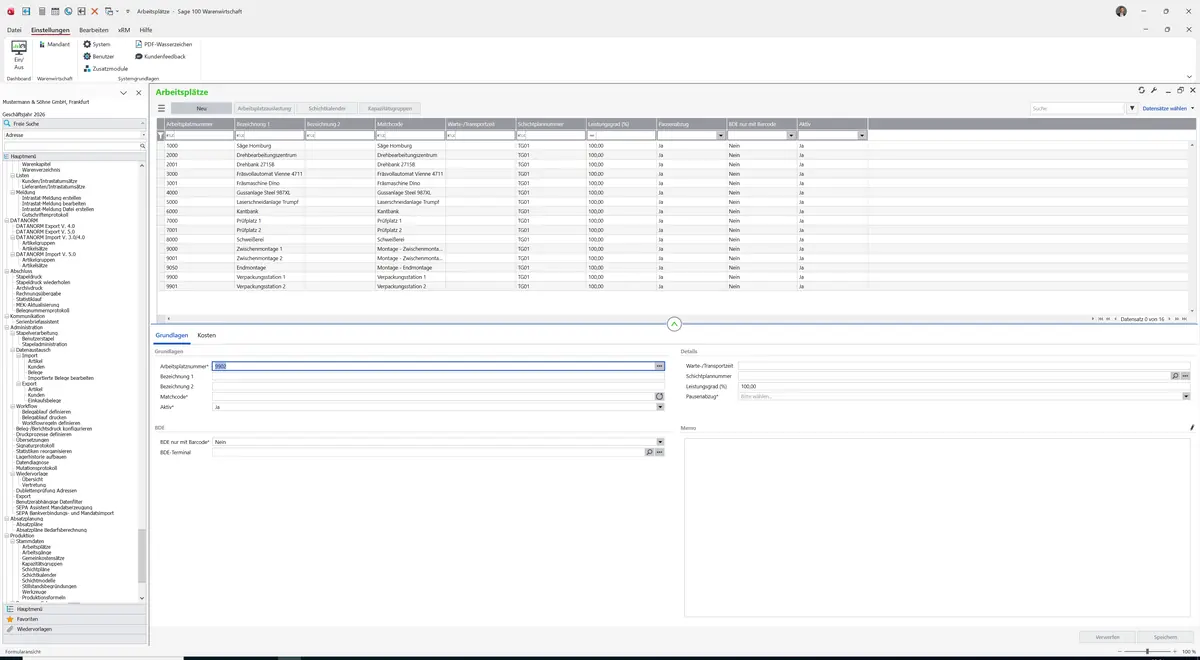The image size is (1200, 660).
Task: Click the Suche input field
Action: point(1078,108)
